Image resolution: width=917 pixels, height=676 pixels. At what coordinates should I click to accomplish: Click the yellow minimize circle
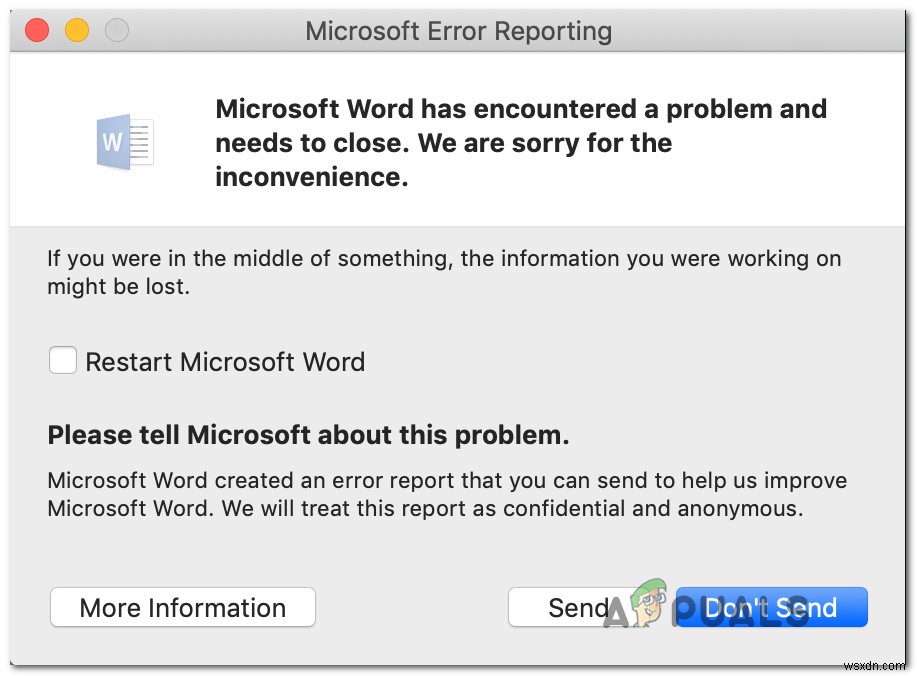point(77,30)
